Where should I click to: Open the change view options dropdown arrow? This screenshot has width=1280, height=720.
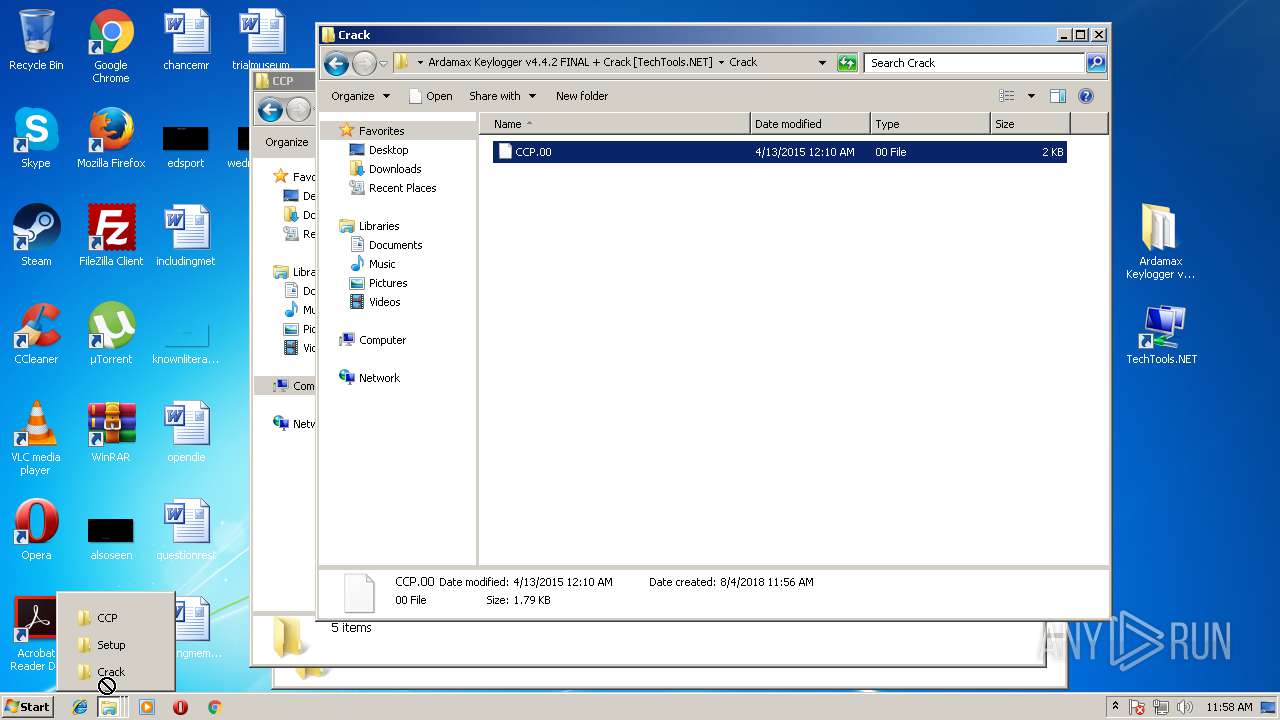[x=1031, y=96]
